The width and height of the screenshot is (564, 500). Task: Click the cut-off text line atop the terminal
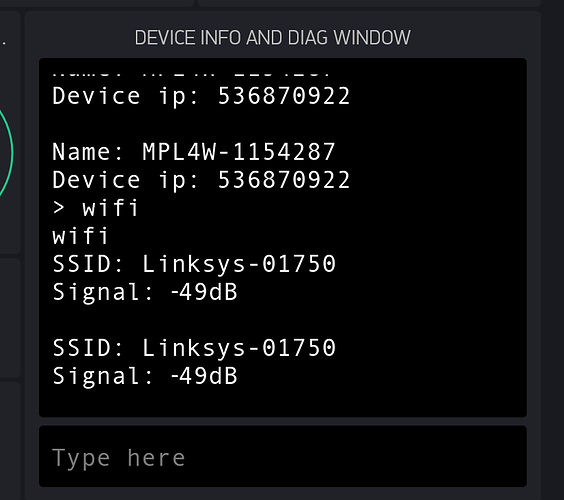coord(191,73)
